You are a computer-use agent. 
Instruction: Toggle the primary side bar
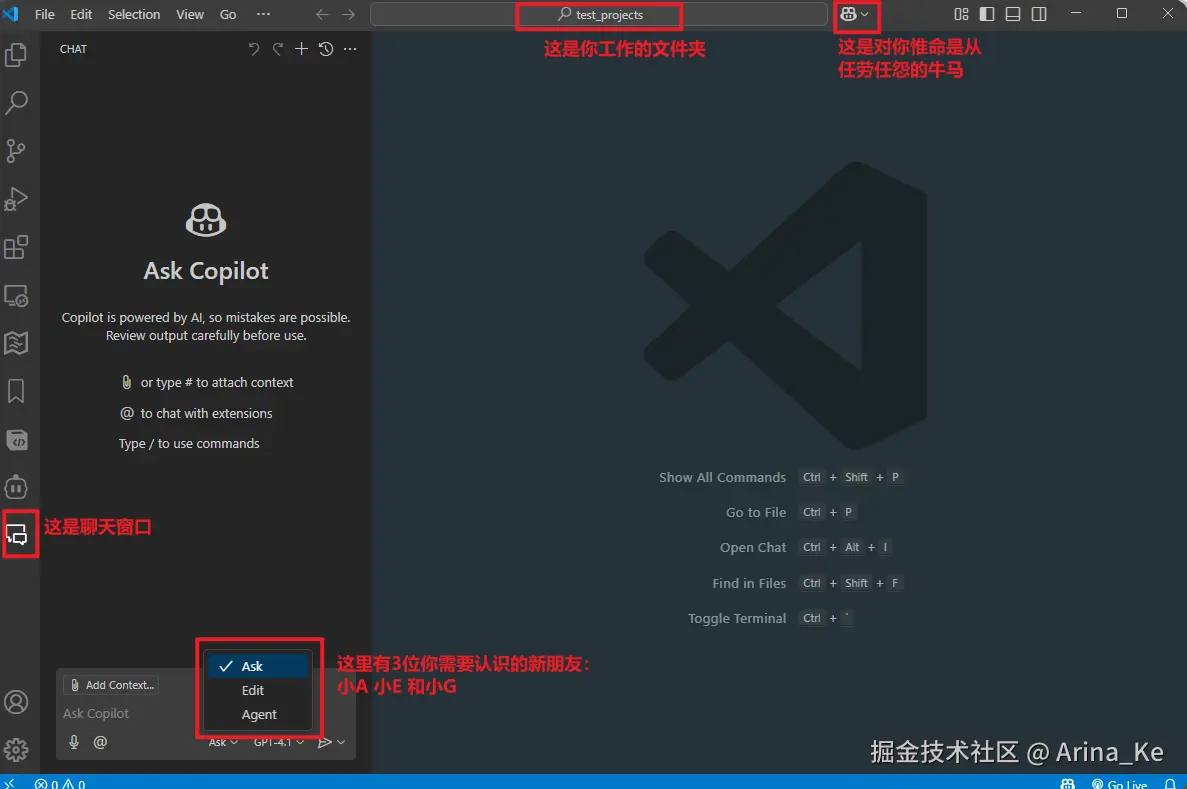click(987, 14)
